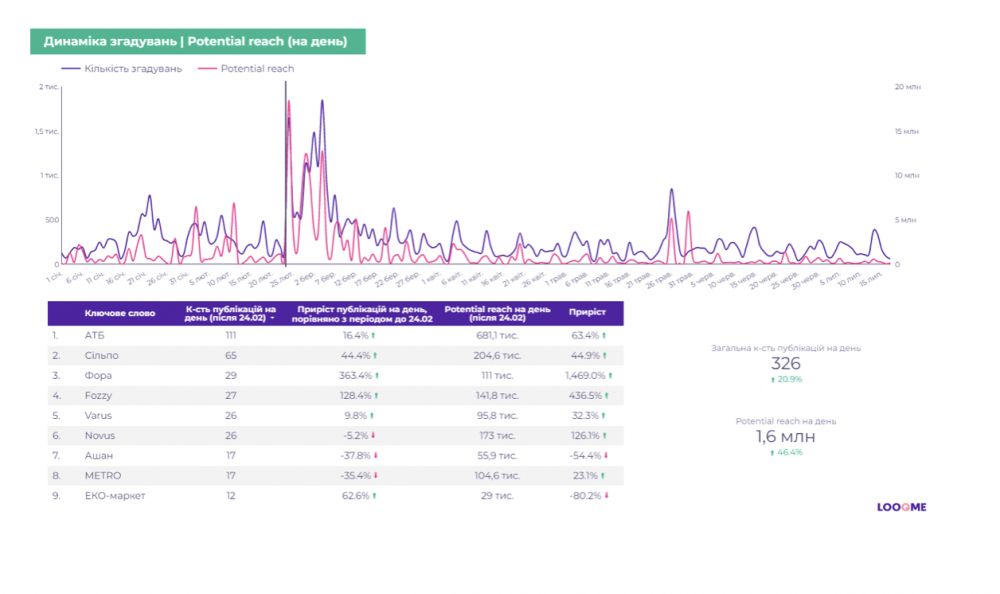
Task: Click red down arrow beside Ашан -54.4%
Action: coord(606,455)
